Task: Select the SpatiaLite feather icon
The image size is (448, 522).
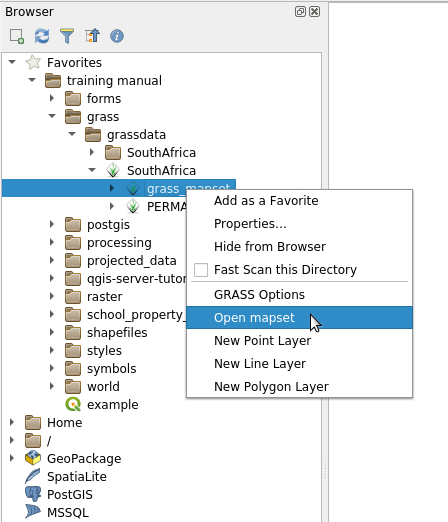Action: [x=33, y=476]
